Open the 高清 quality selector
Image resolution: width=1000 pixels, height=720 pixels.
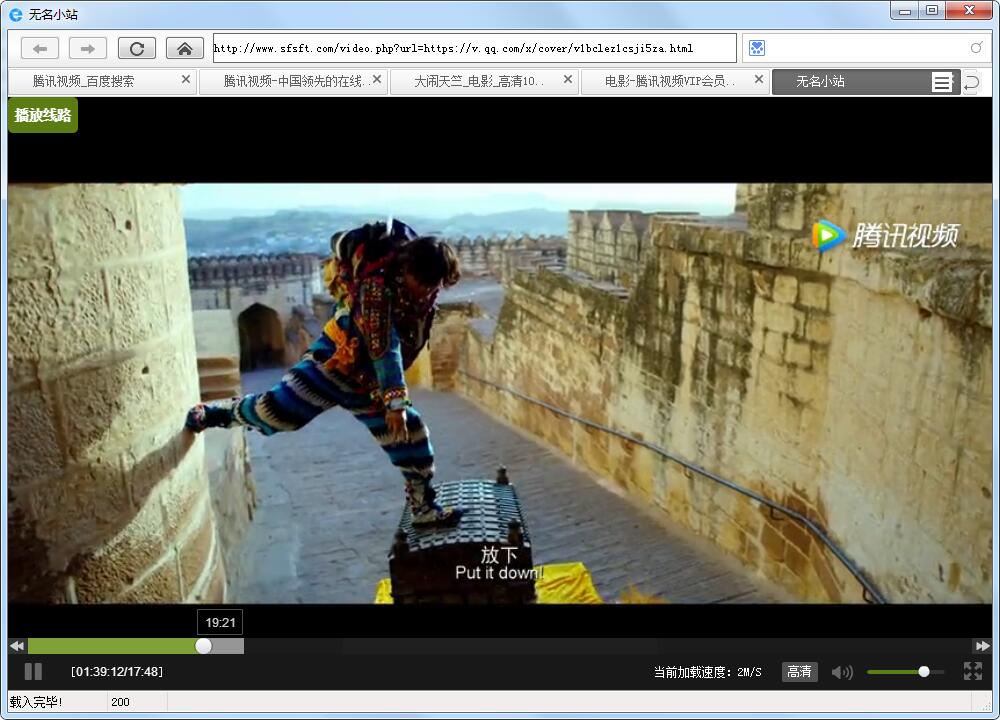click(799, 672)
